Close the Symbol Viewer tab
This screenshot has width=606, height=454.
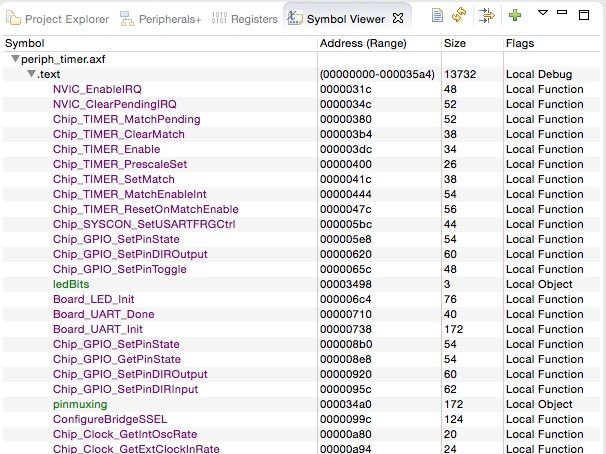point(398,18)
